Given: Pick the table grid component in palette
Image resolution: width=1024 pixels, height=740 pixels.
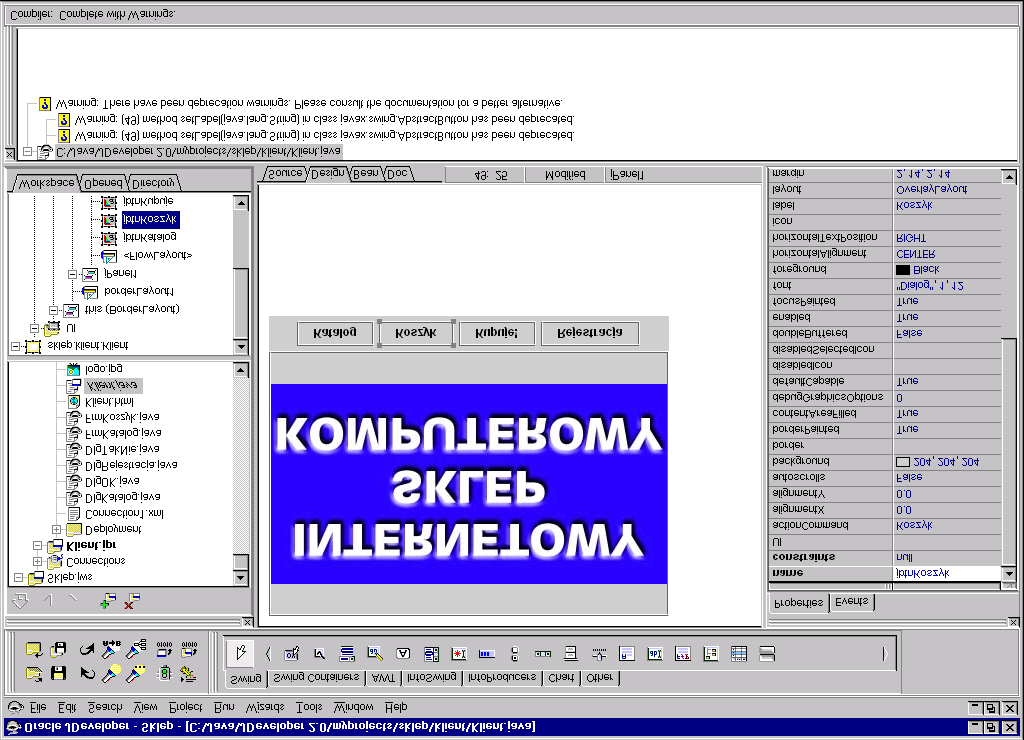Looking at the screenshot, I should pyautogui.click(x=739, y=653).
